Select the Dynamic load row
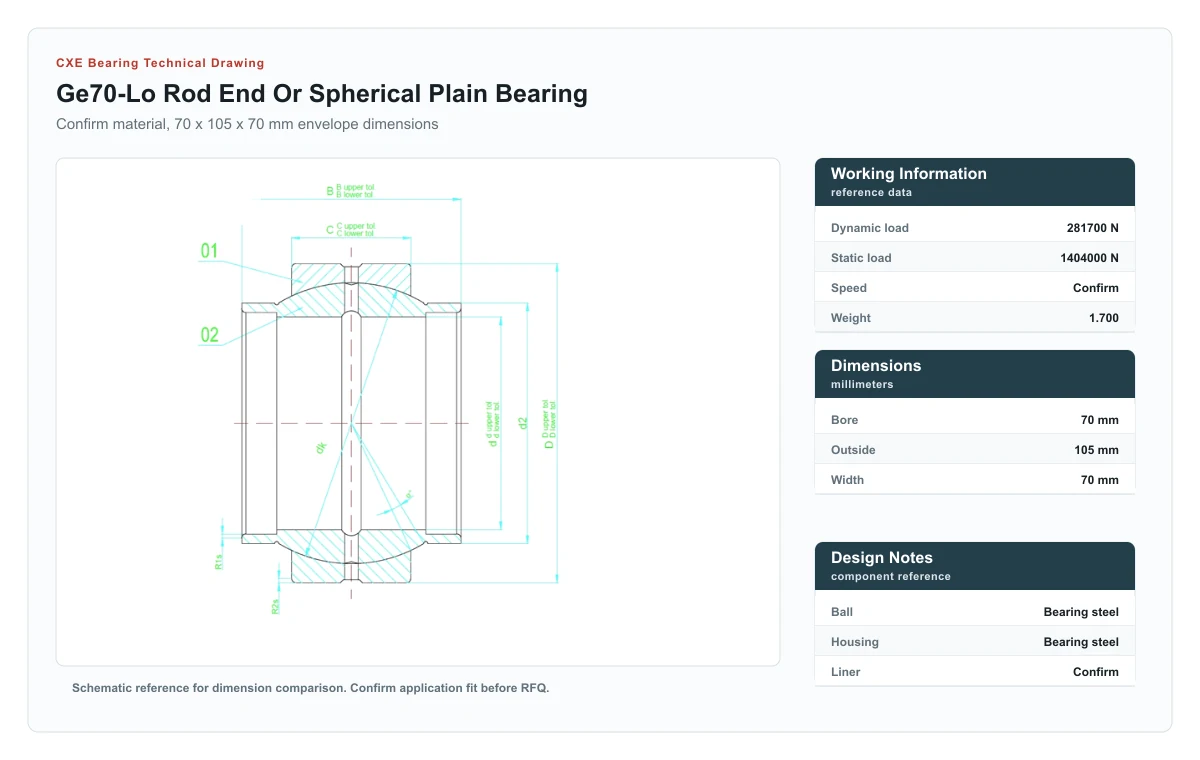The image size is (1200, 760). (975, 228)
